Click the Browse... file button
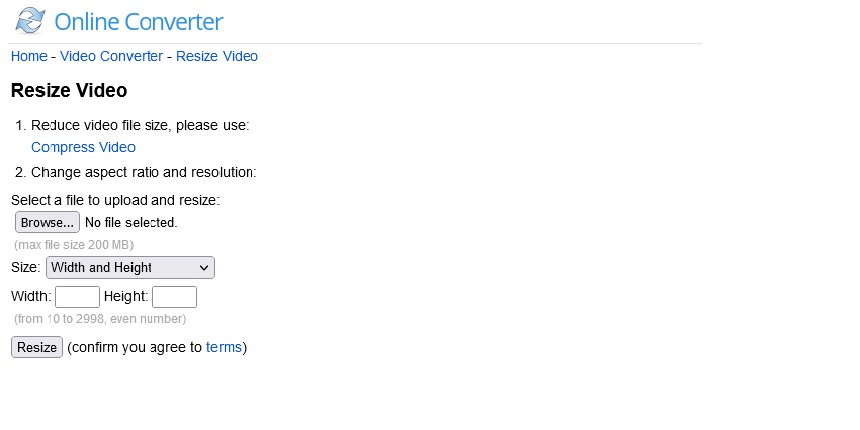The height and width of the screenshot is (430, 860). point(47,222)
